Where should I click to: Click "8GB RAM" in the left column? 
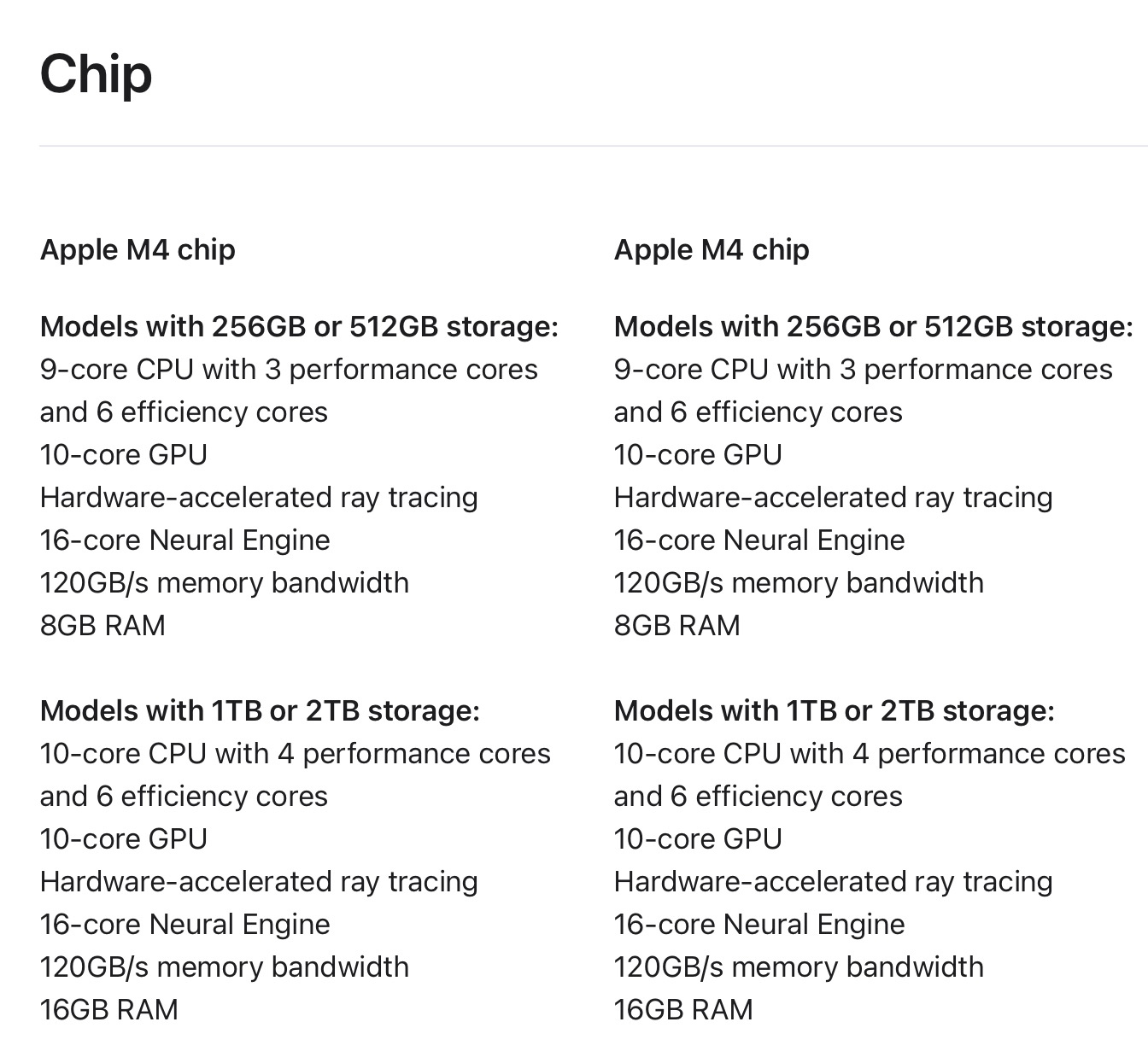pyautogui.click(x=102, y=626)
